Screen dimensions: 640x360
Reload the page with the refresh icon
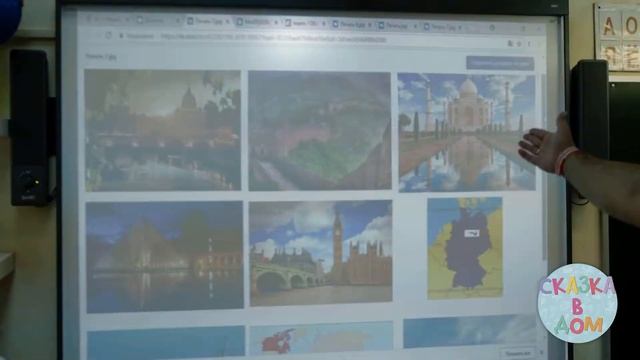(108, 36)
